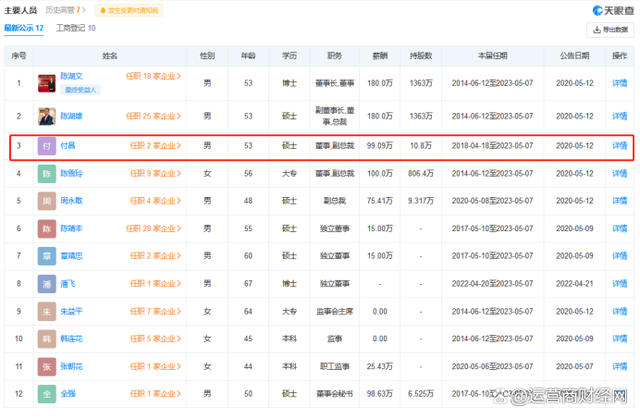Open 全强's profile name link
640x419 pixels.
68,394
